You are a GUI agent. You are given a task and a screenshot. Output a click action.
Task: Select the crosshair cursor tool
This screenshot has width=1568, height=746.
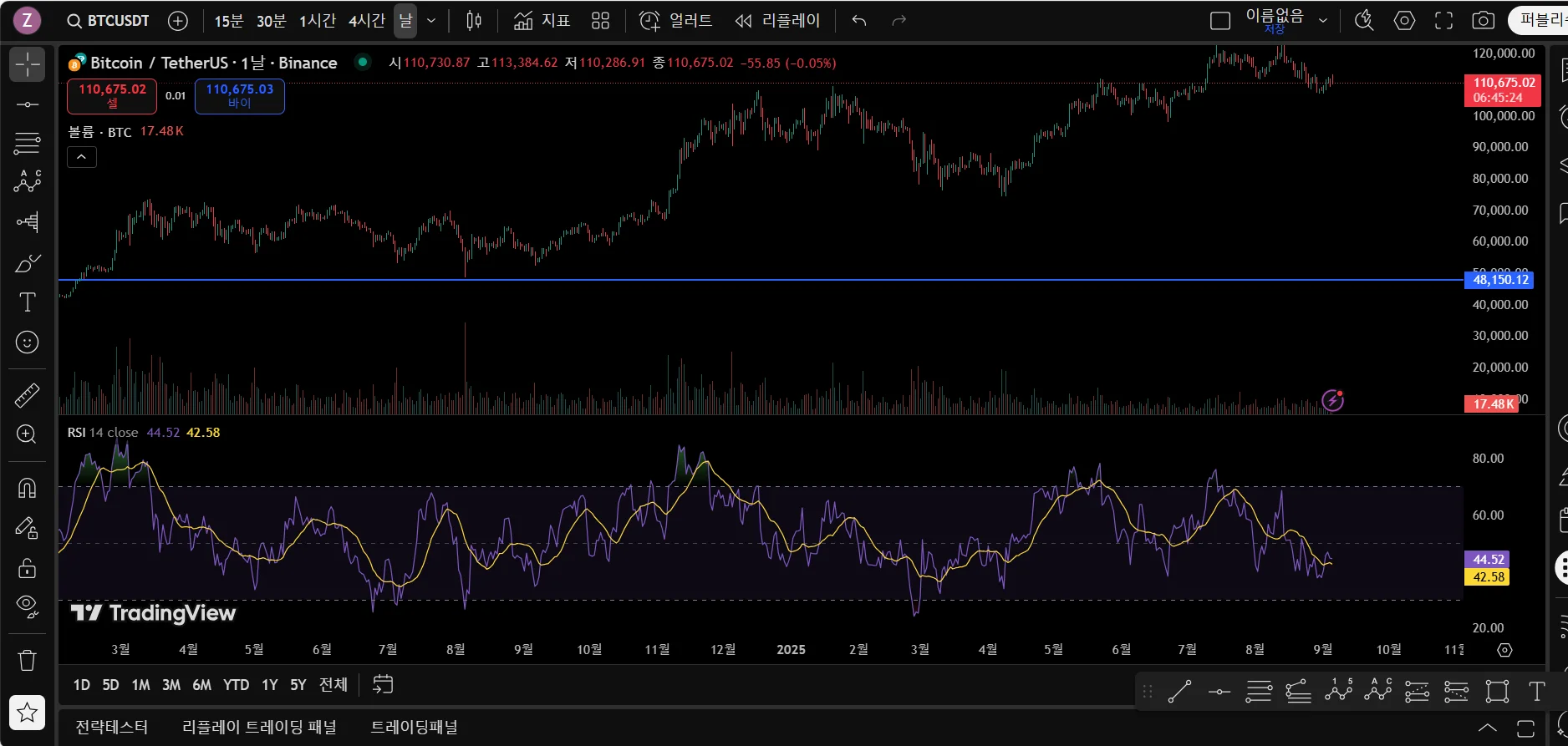[x=27, y=64]
